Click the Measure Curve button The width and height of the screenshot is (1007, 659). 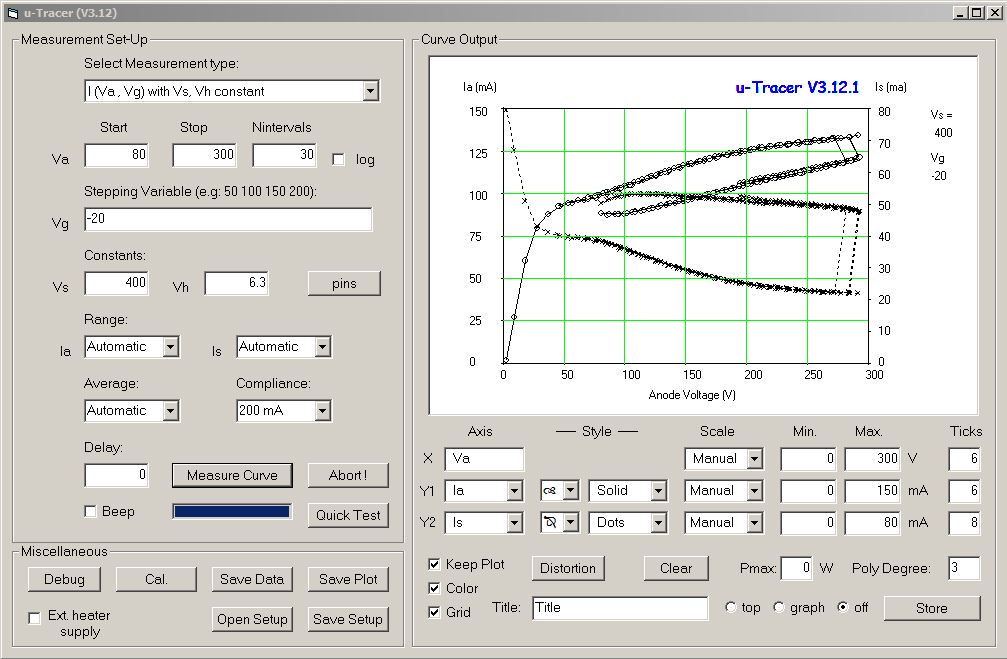[x=232, y=475]
